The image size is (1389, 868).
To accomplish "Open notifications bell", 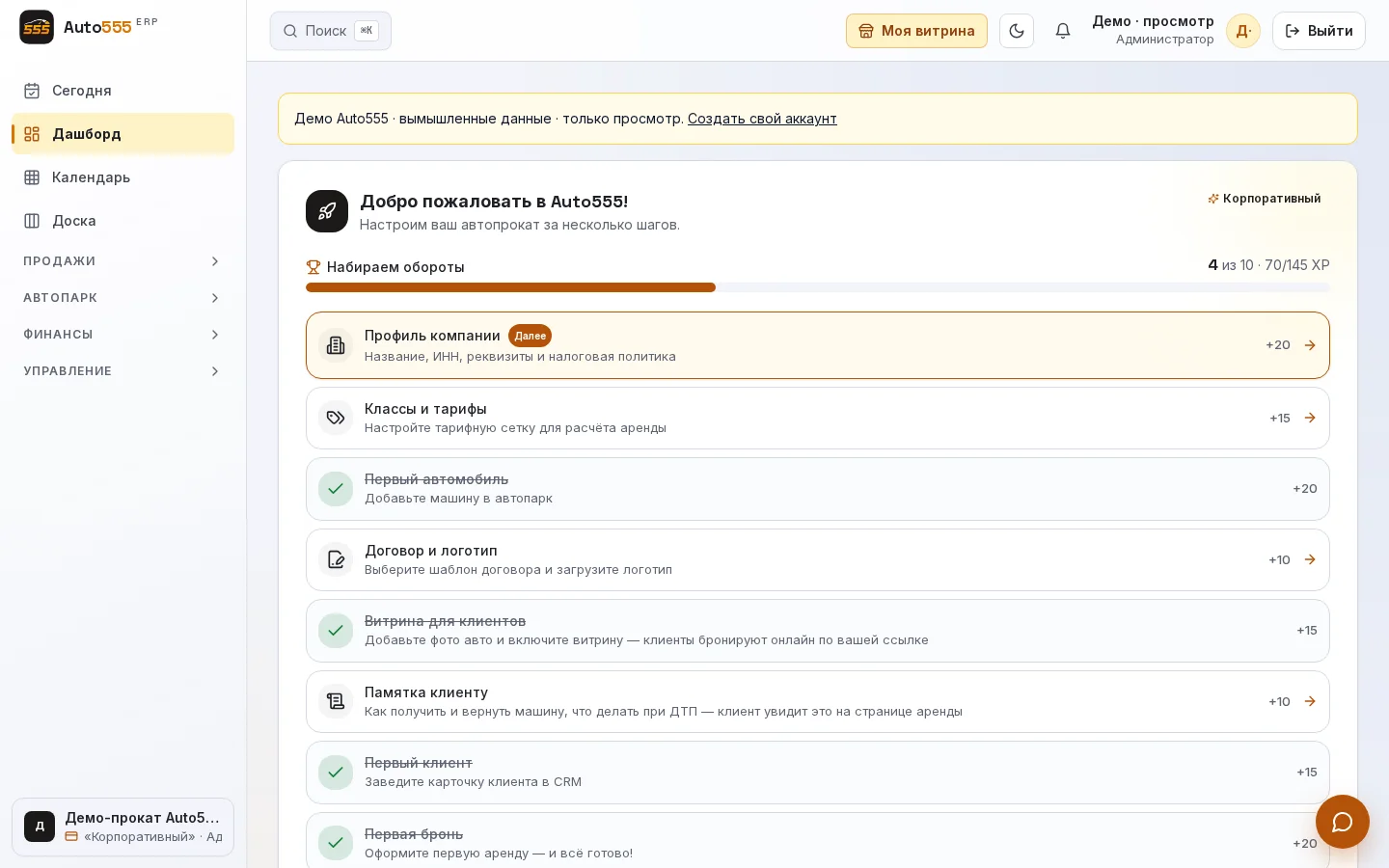I will 1063,31.
